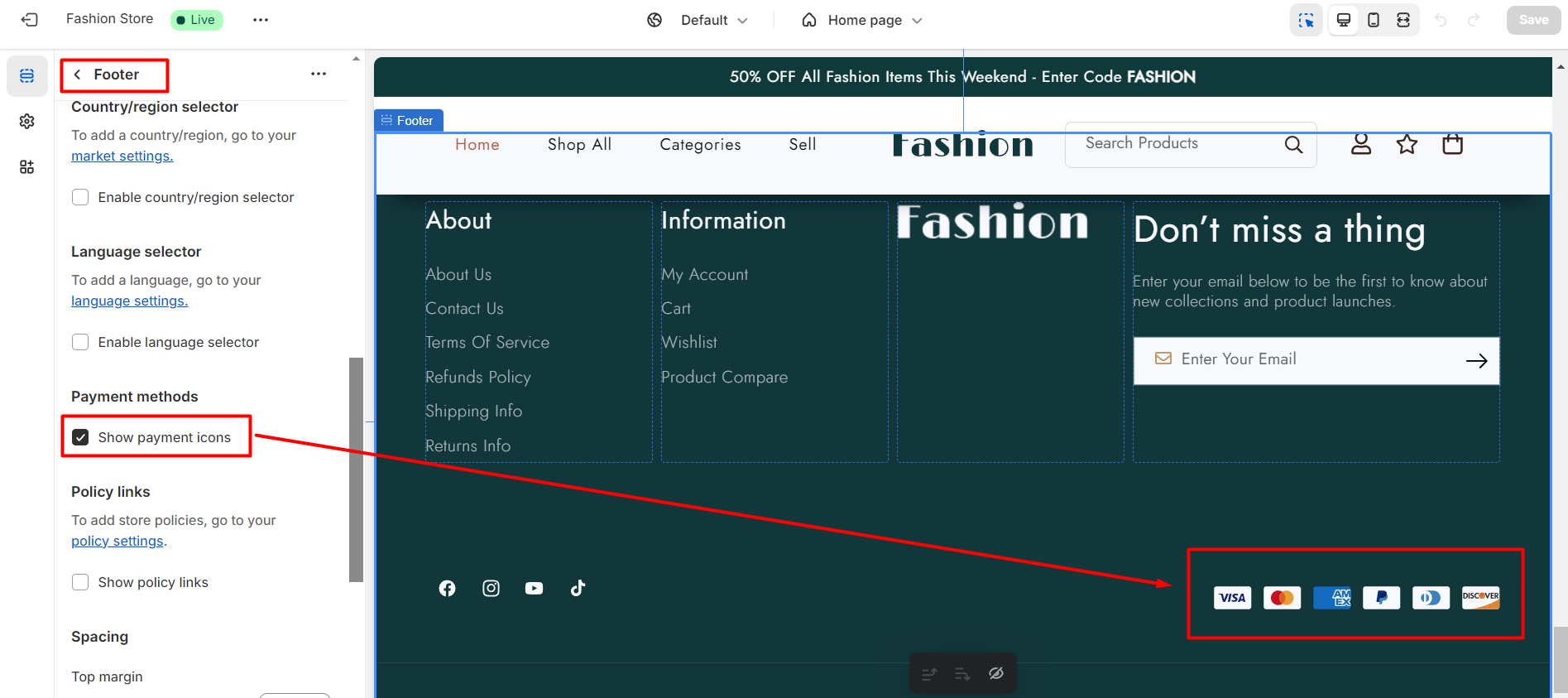Click the move section up icon

coord(929,674)
